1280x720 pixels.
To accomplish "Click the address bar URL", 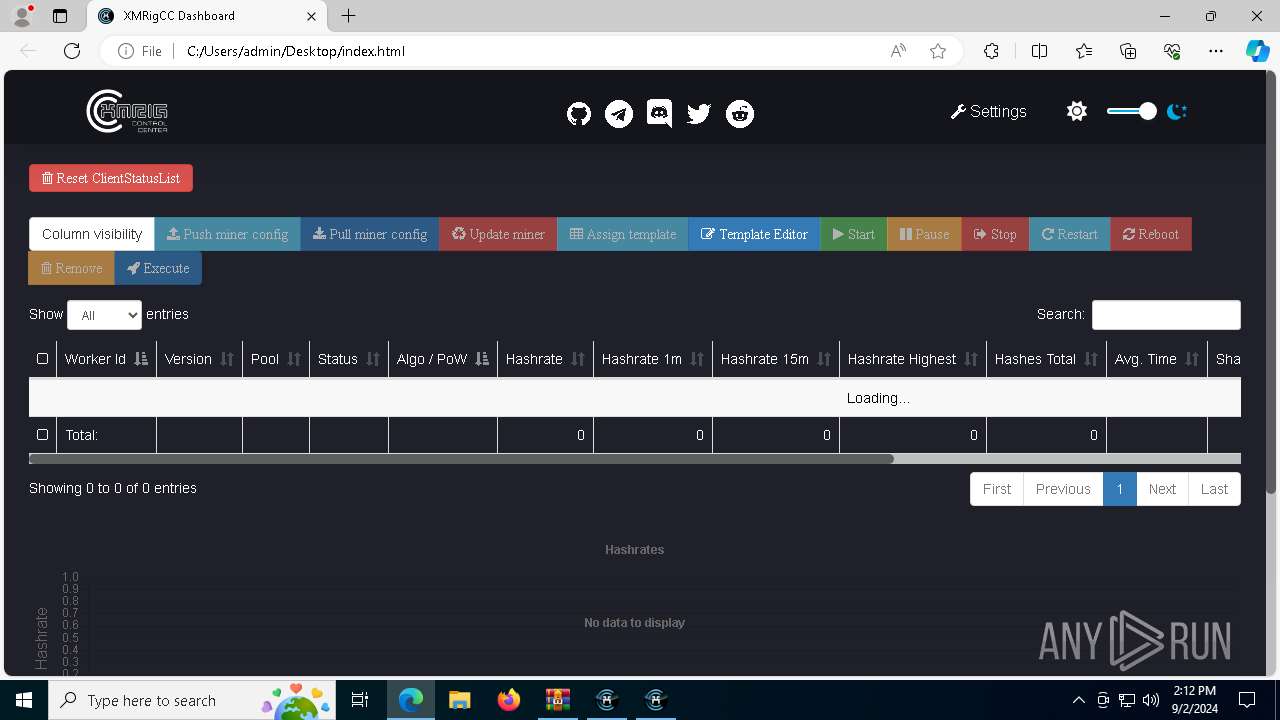I will pyautogui.click(x=296, y=51).
